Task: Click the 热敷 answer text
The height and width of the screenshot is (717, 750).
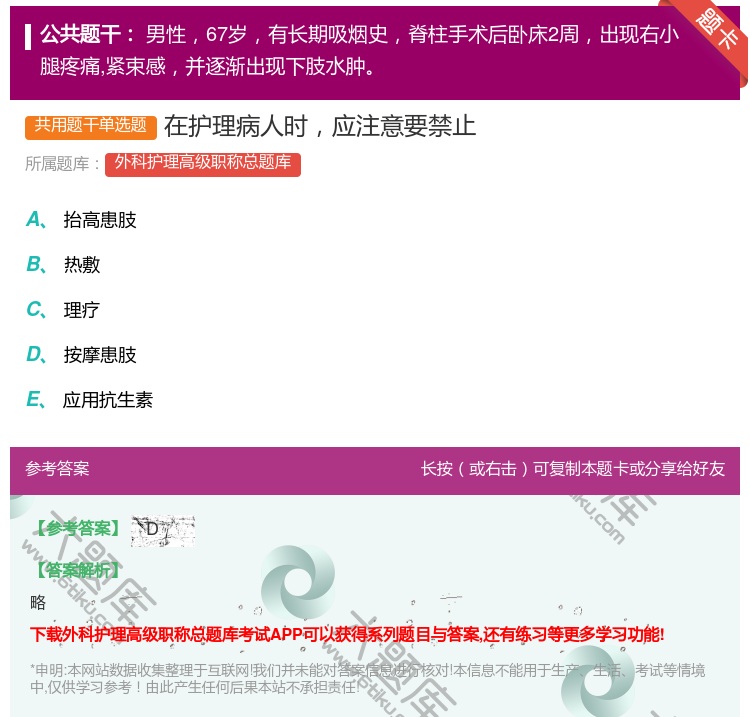Action: (82, 265)
